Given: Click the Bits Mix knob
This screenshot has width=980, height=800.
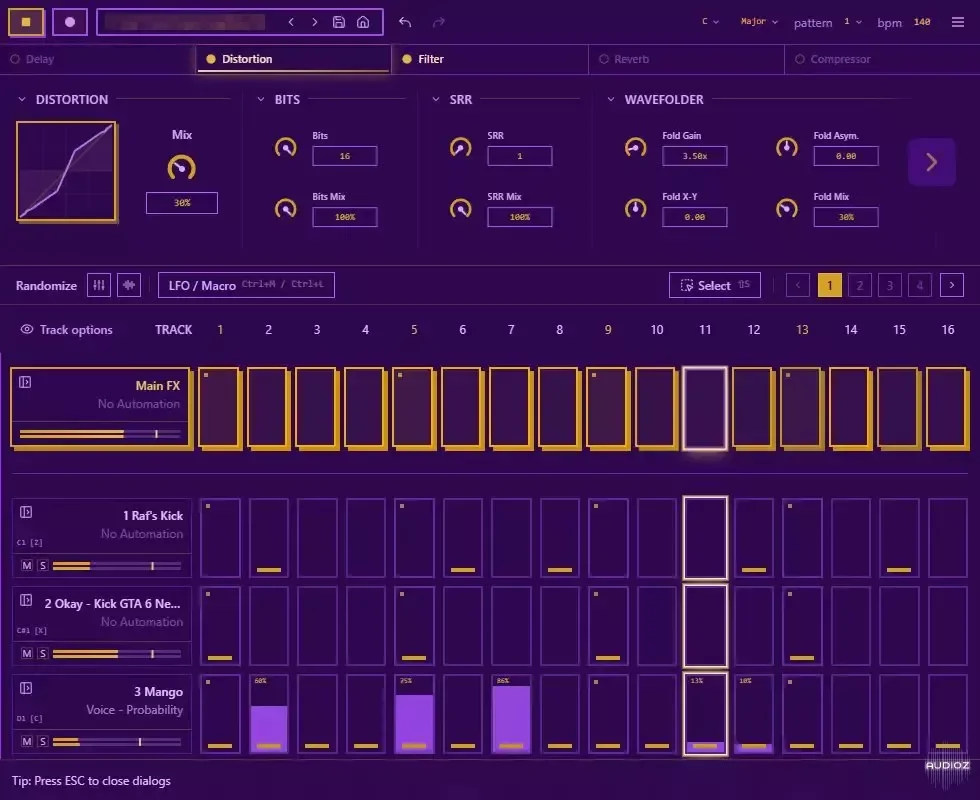Looking at the screenshot, I should click(286, 208).
